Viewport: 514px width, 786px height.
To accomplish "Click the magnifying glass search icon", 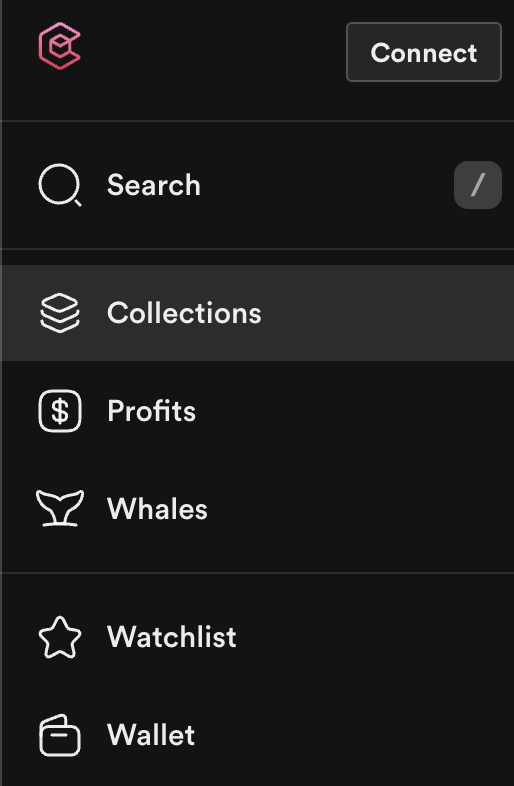I will 60,185.
